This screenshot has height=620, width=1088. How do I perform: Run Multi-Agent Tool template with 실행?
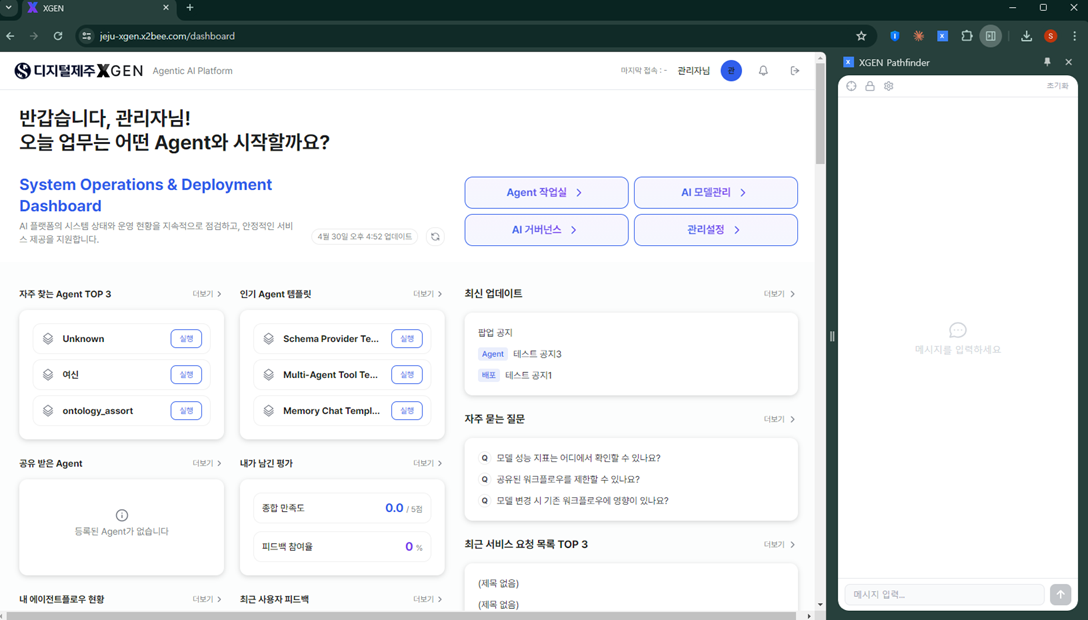407,374
